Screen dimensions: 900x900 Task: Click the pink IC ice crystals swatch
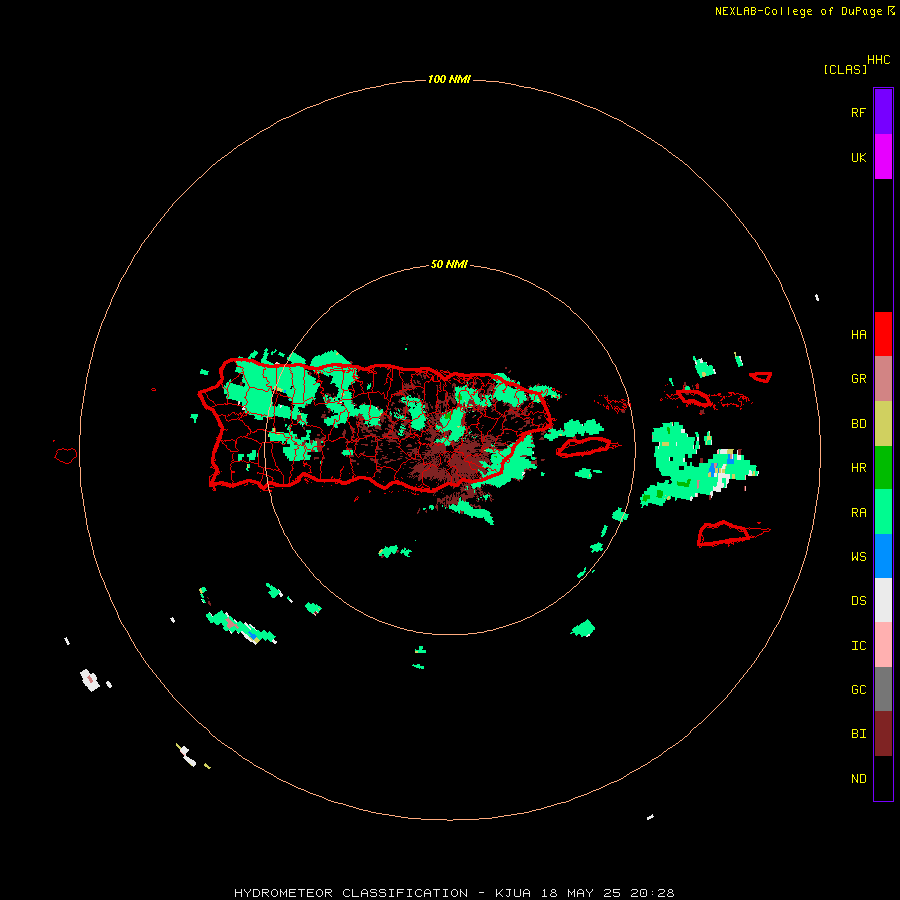[883, 645]
